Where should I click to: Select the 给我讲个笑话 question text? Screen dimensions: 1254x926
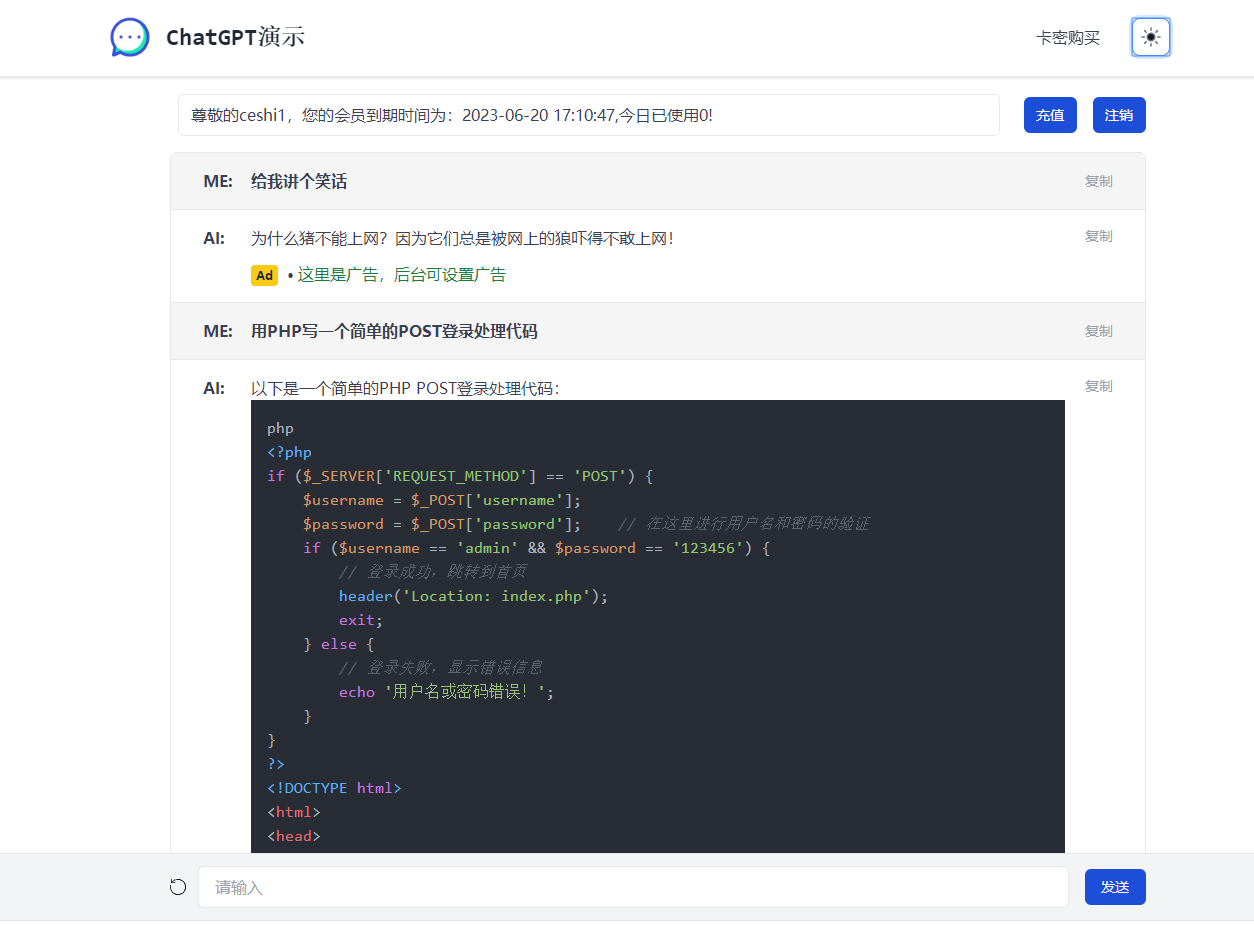coord(299,181)
